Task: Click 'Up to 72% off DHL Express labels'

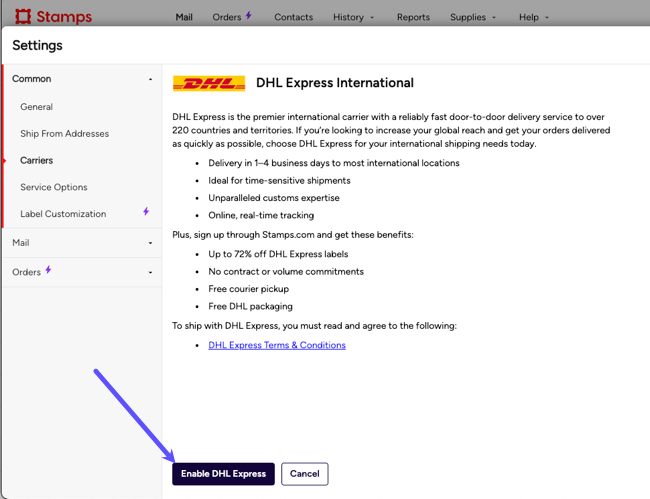Action: 278,254
